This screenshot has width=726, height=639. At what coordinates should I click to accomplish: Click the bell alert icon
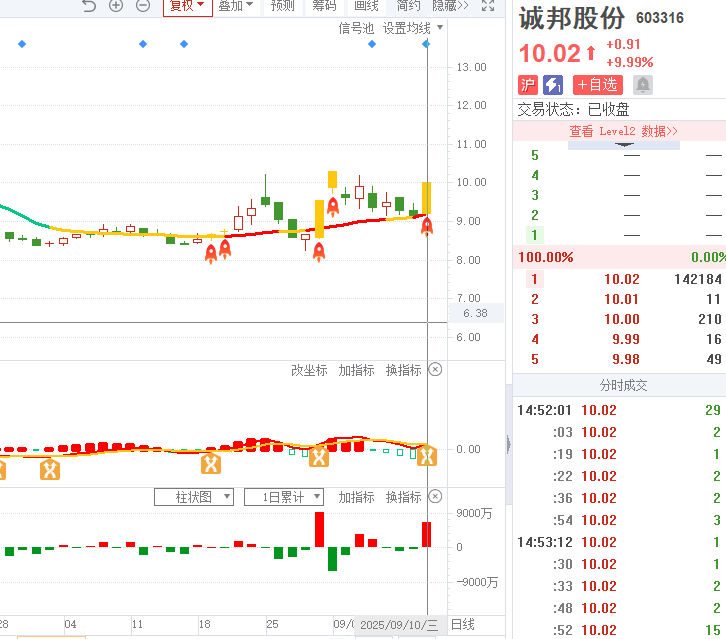click(643, 85)
